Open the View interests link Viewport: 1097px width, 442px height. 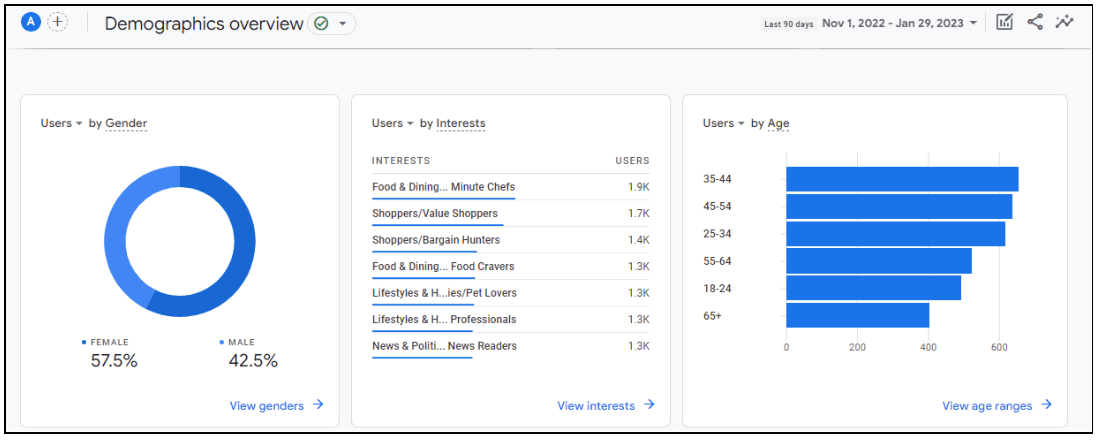pos(596,406)
